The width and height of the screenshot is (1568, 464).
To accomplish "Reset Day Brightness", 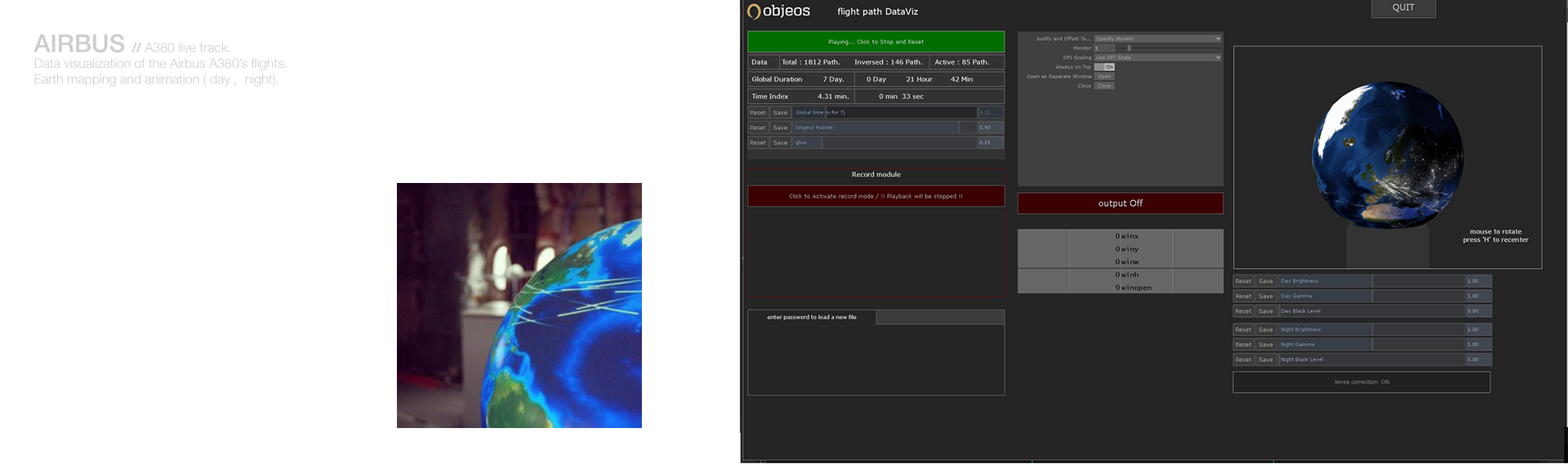I will coord(1243,281).
